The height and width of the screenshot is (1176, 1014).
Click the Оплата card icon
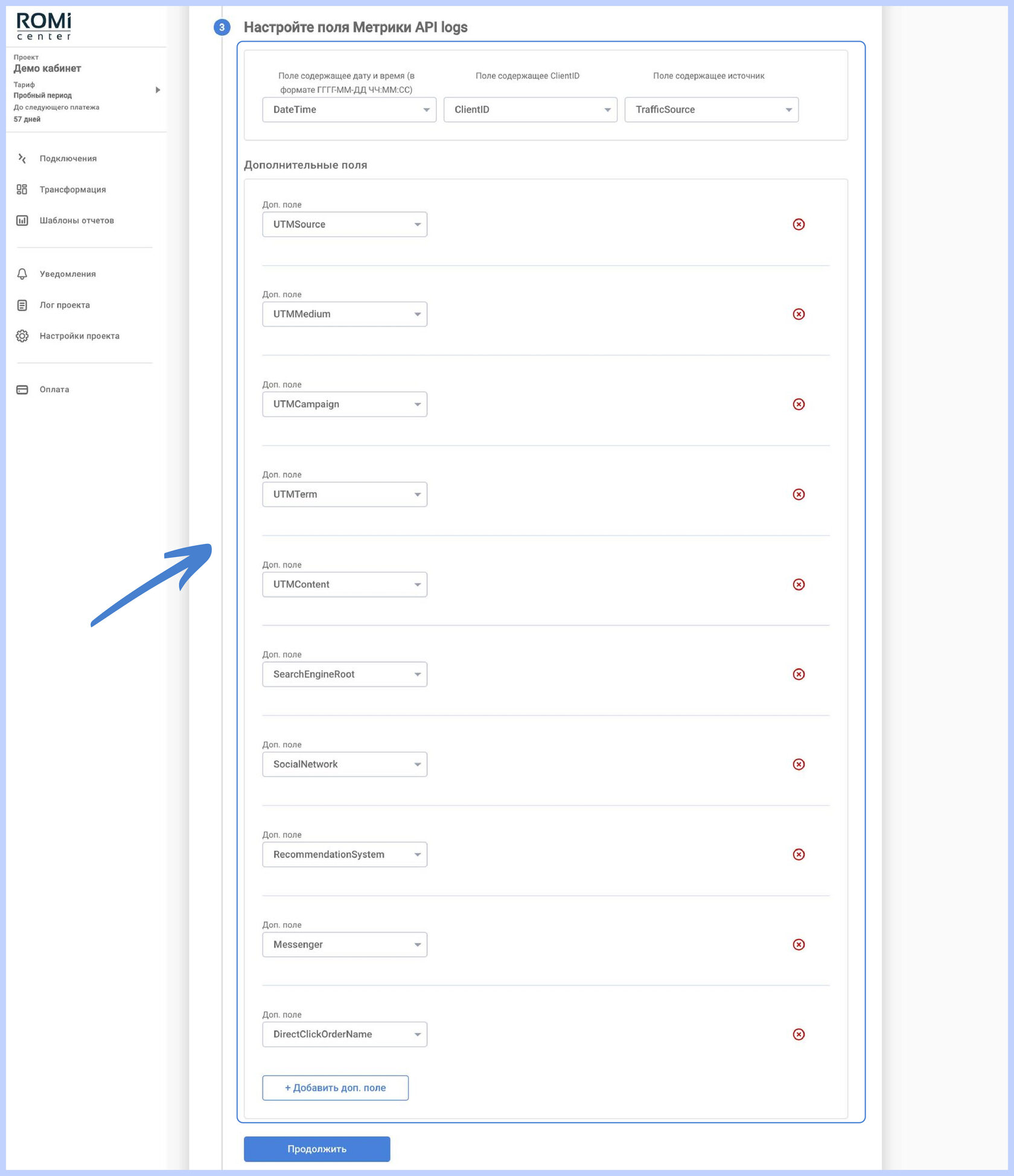22,389
